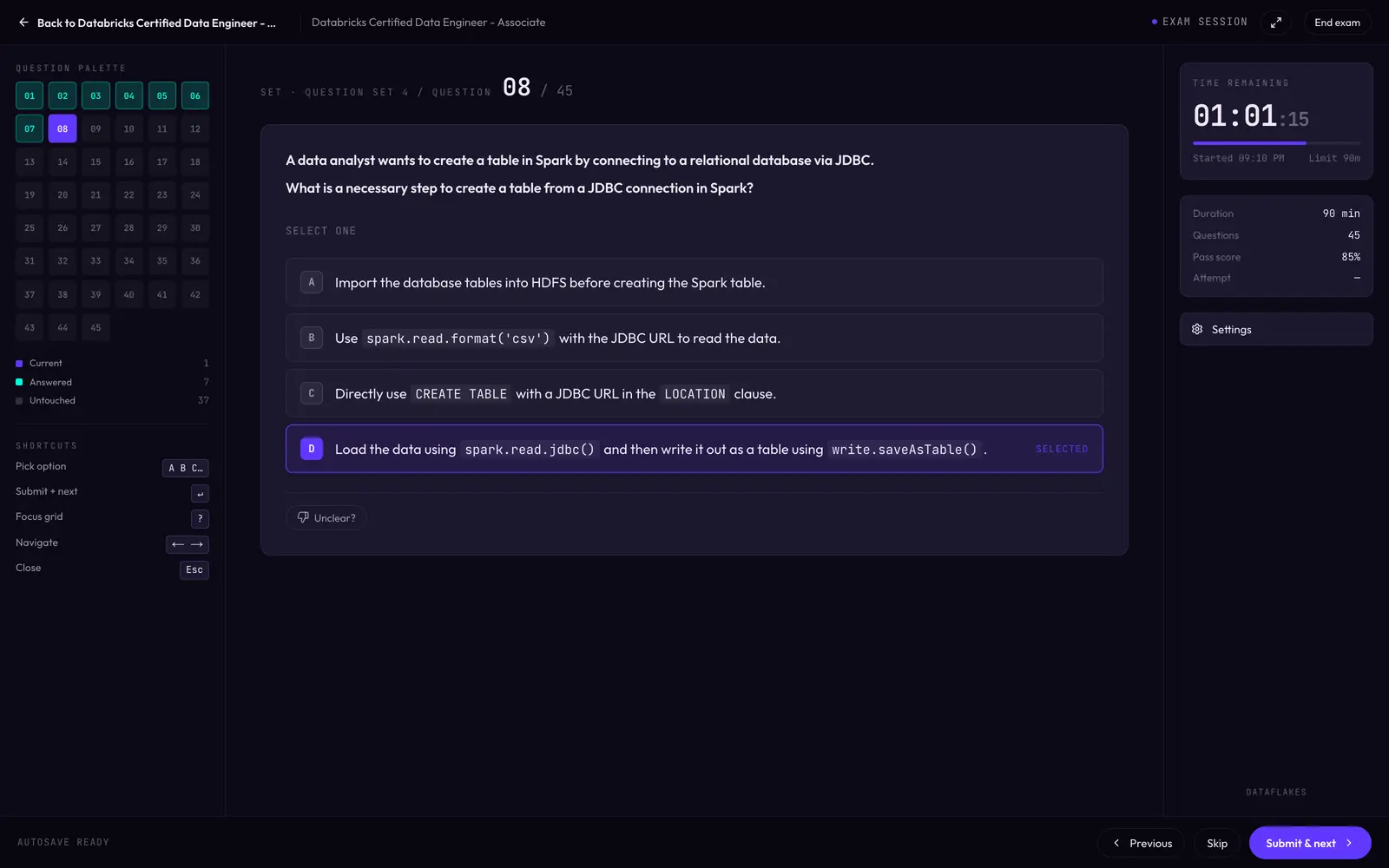Screen dimensions: 1389x868
Task: Choose option B using spark.read.format csv
Action: coord(694,338)
